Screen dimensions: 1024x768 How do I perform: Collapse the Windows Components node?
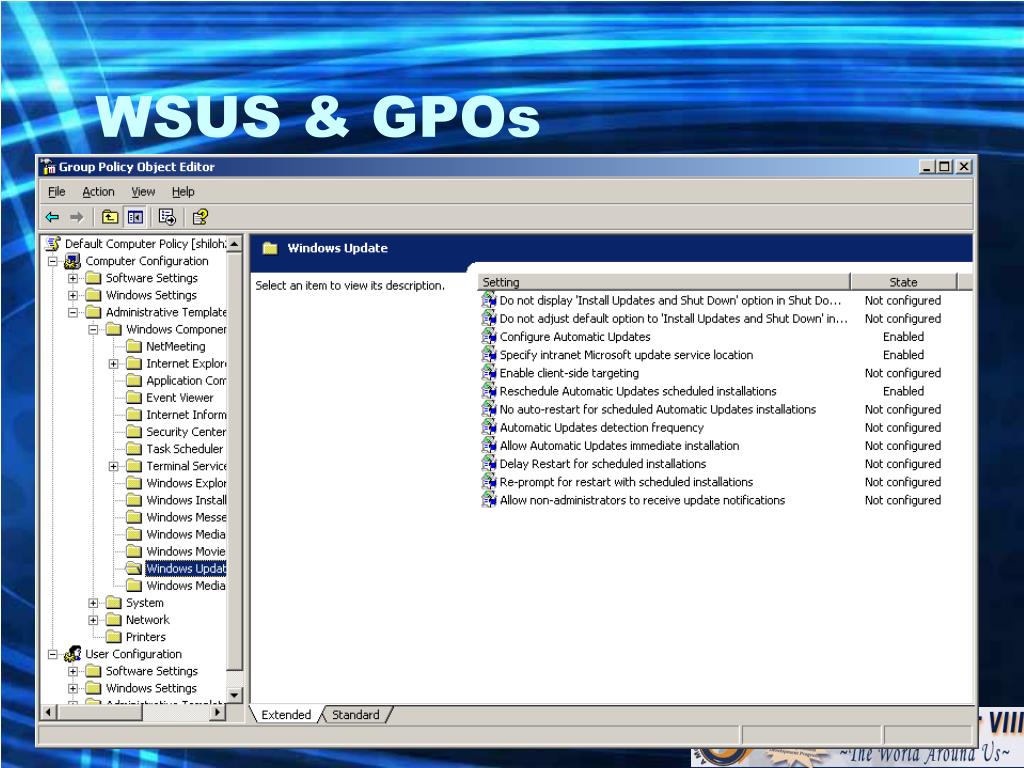point(93,329)
